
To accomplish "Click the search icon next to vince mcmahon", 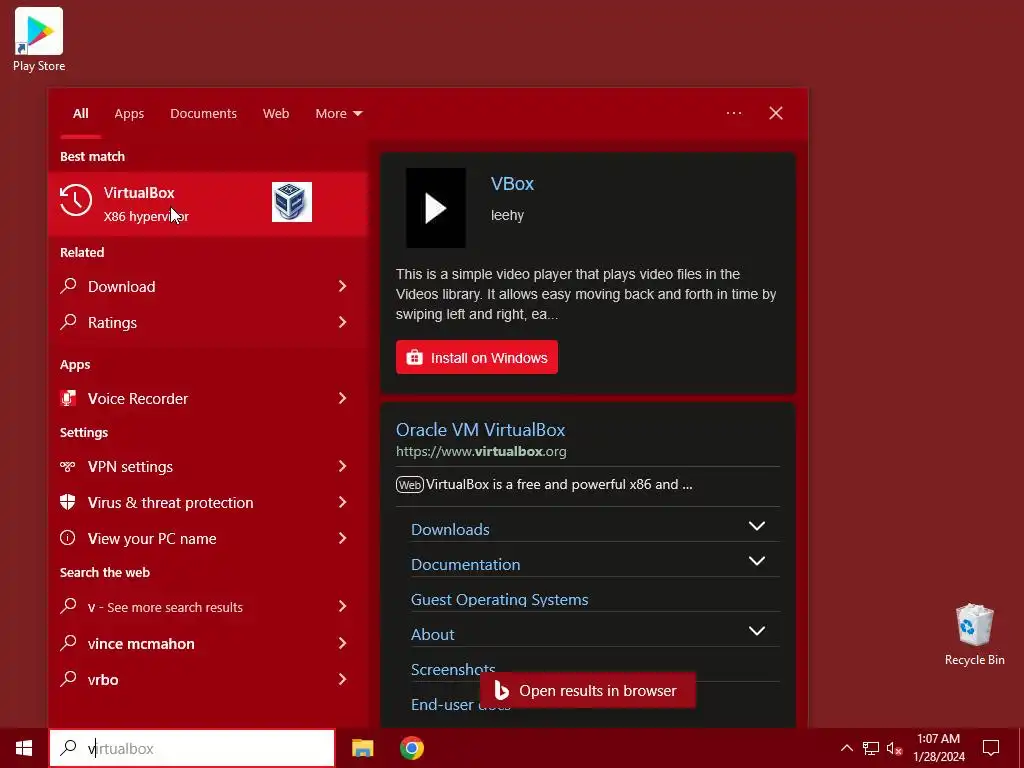I will [x=68, y=643].
